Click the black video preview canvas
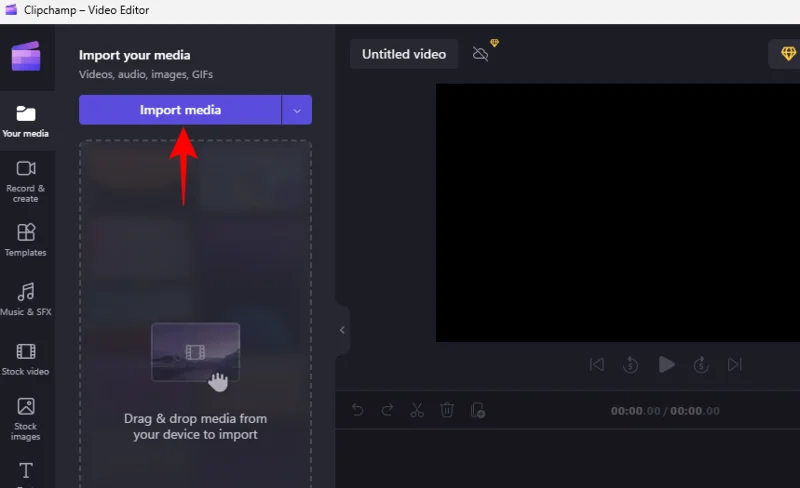This screenshot has height=488, width=800. click(x=618, y=213)
